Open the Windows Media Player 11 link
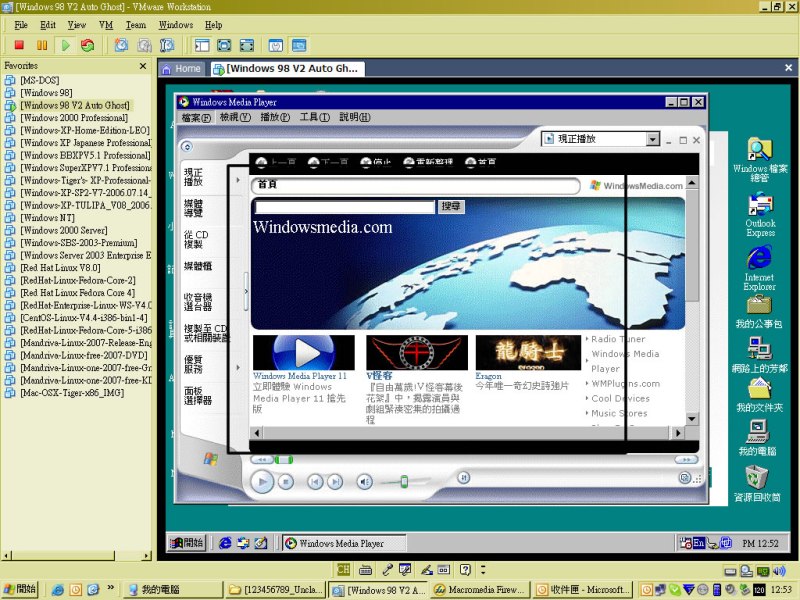The image size is (800, 600). [x=299, y=376]
